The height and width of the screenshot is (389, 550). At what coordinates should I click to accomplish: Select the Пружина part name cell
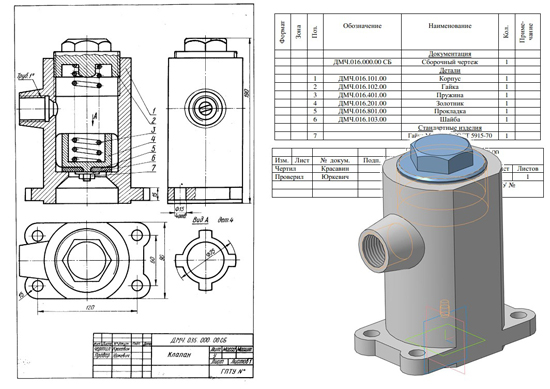pos(450,95)
